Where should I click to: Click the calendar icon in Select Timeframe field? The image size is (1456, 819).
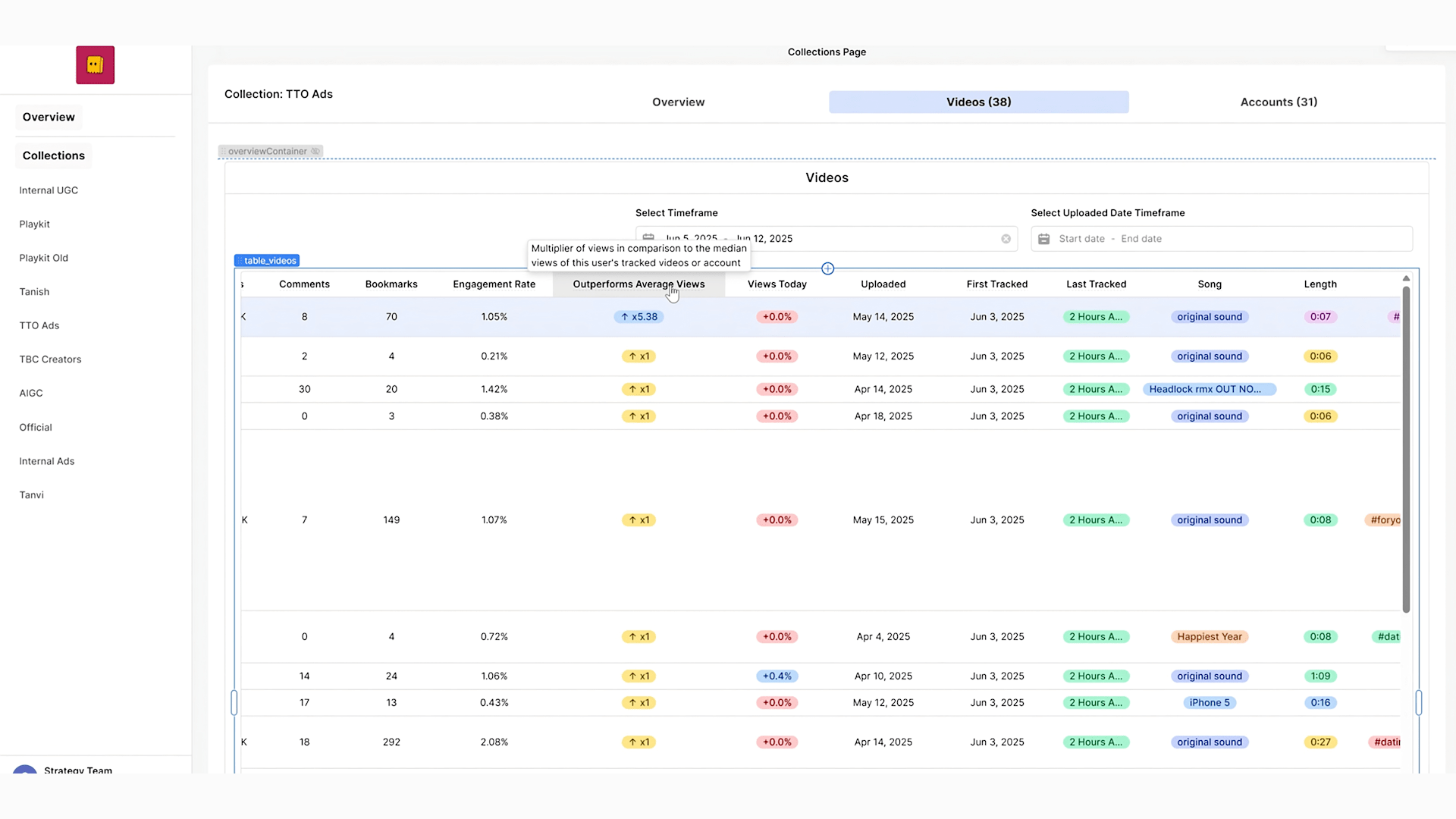point(648,237)
